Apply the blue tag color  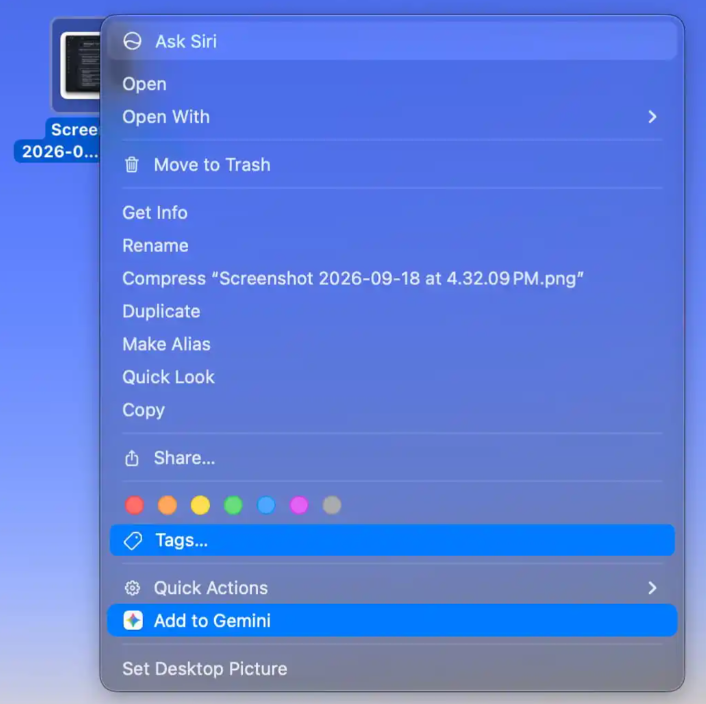266,505
